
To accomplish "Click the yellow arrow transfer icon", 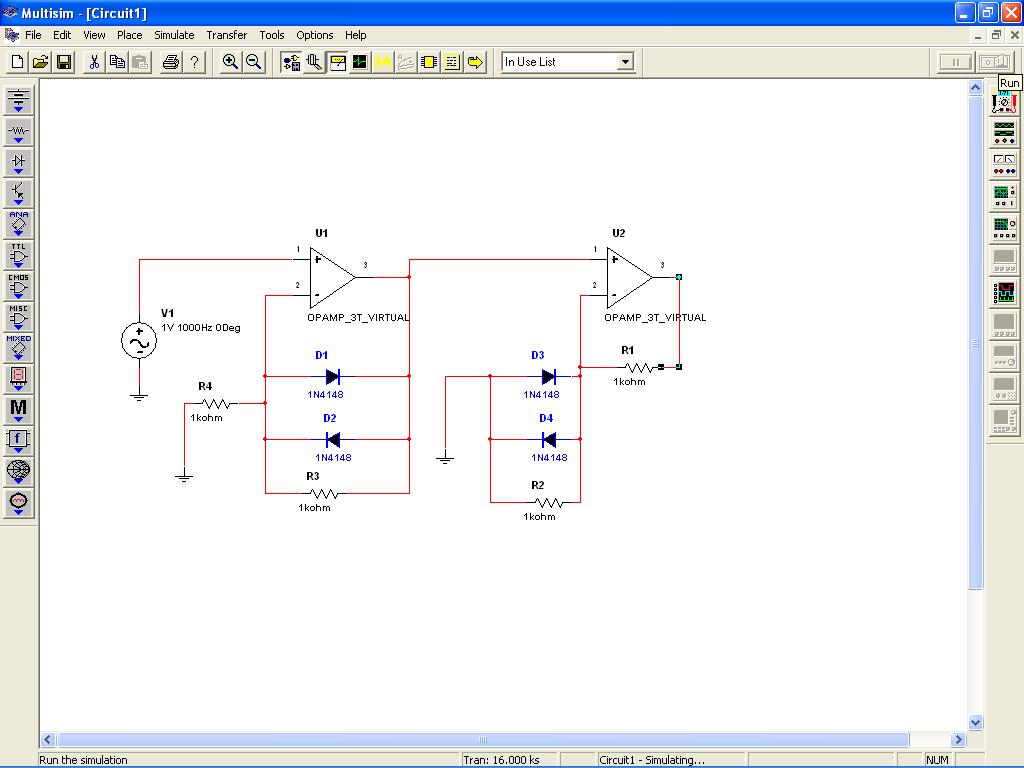I will (x=475, y=62).
